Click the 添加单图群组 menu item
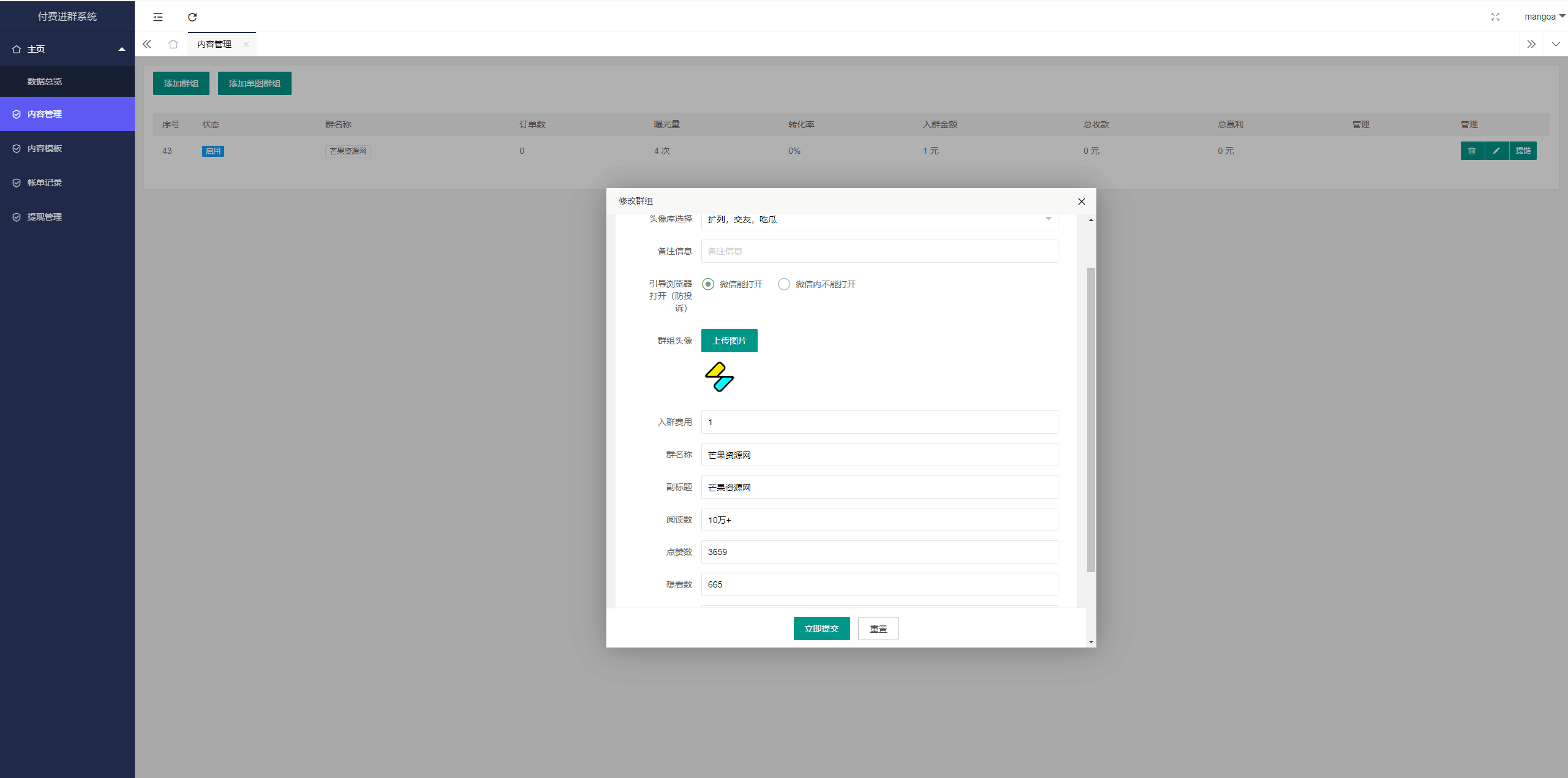Image resolution: width=1568 pixels, height=778 pixels. click(255, 83)
